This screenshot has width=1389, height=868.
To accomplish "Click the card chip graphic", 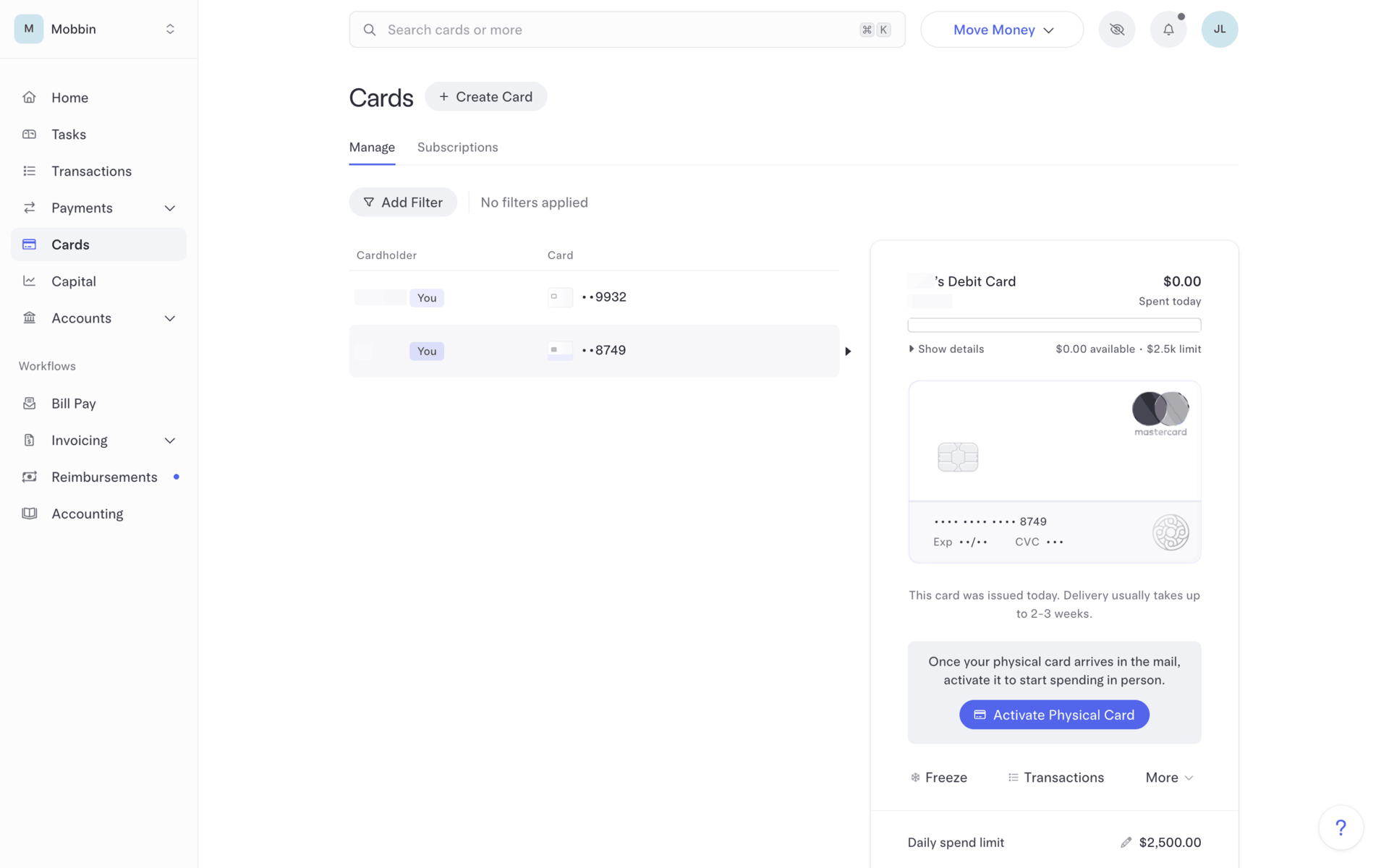I will click(x=958, y=457).
